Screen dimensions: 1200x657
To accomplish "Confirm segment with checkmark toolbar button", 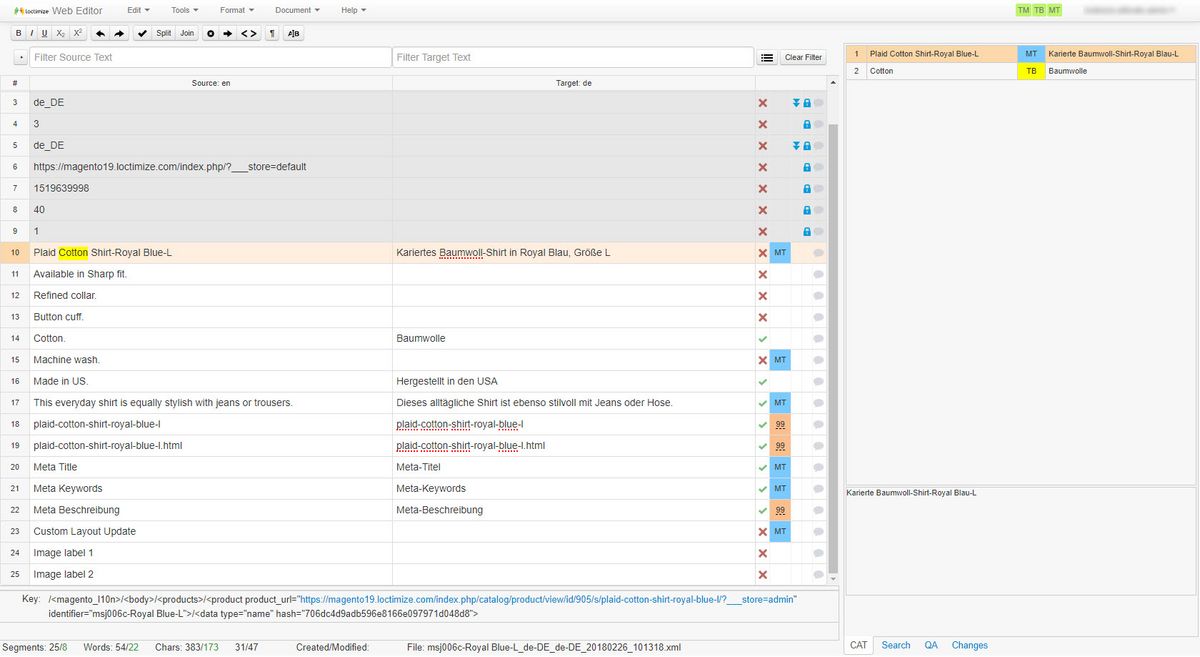I will tap(143, 33).
